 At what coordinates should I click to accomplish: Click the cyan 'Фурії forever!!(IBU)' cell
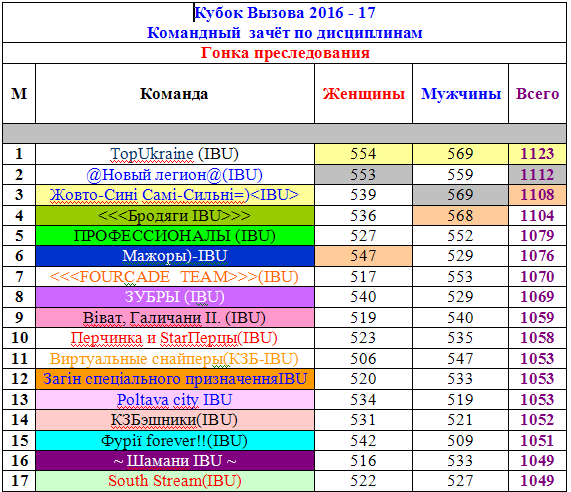pos(174,441)
